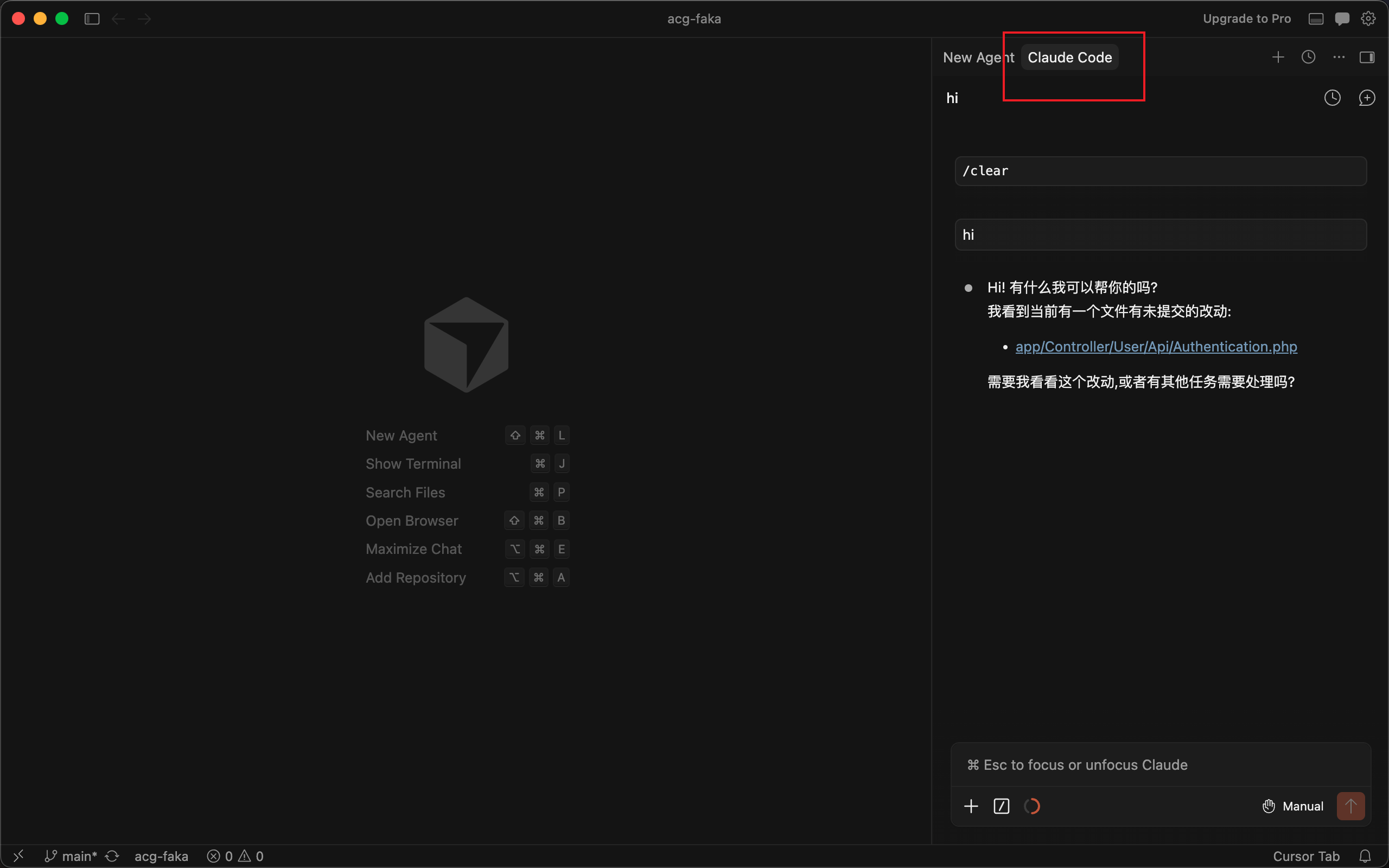Switch to the New Agent tab

(x=979, y=58)
